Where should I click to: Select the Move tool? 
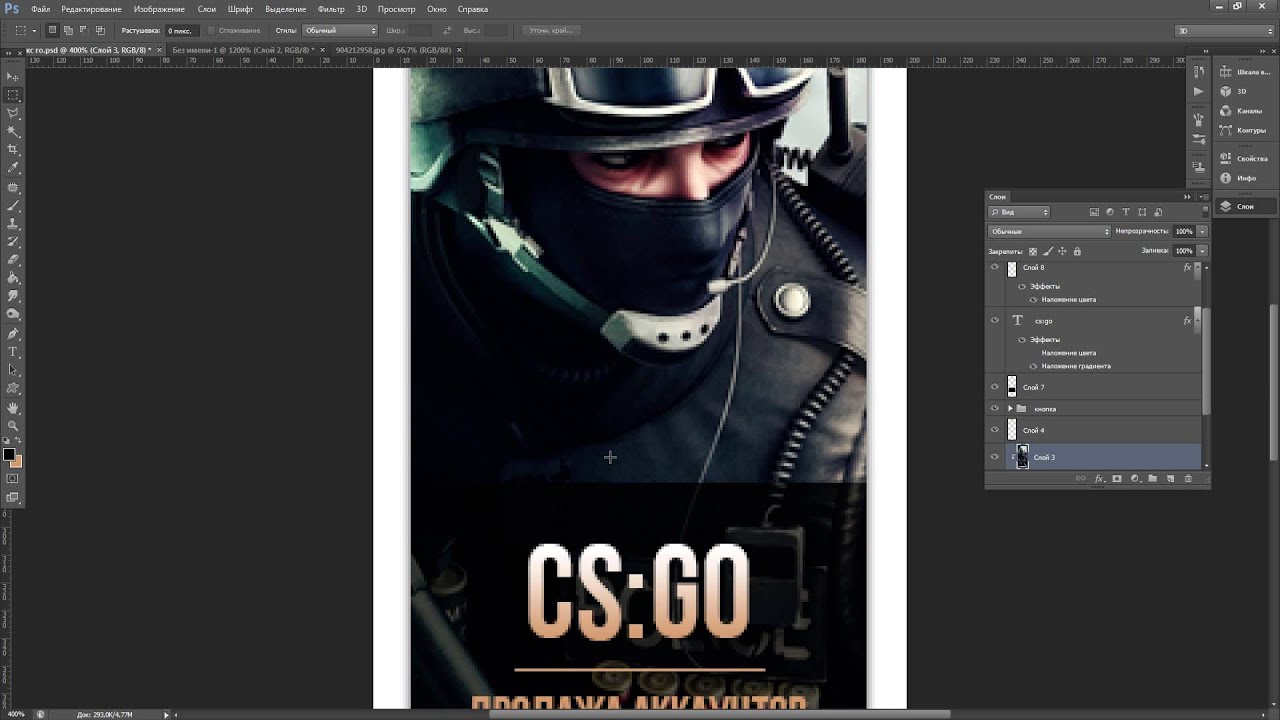tap(13, 76)
